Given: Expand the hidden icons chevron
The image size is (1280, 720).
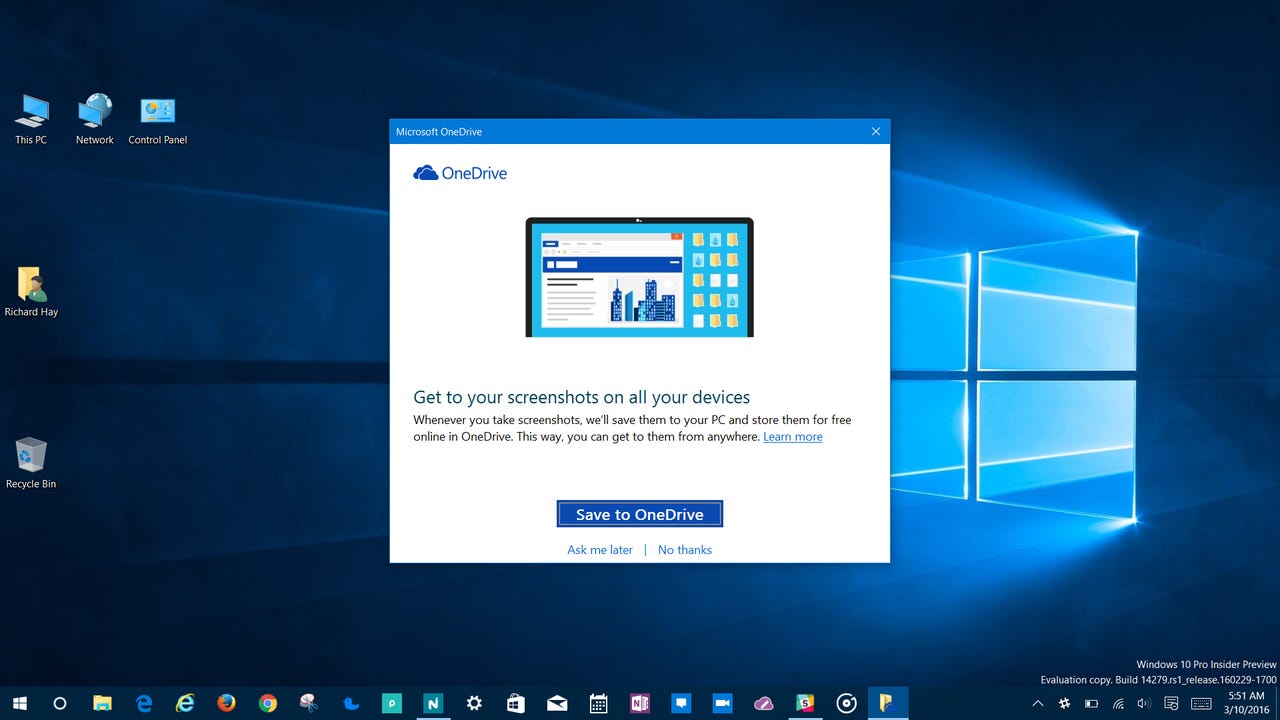Looking at the screenshot, I should 1038,703.
